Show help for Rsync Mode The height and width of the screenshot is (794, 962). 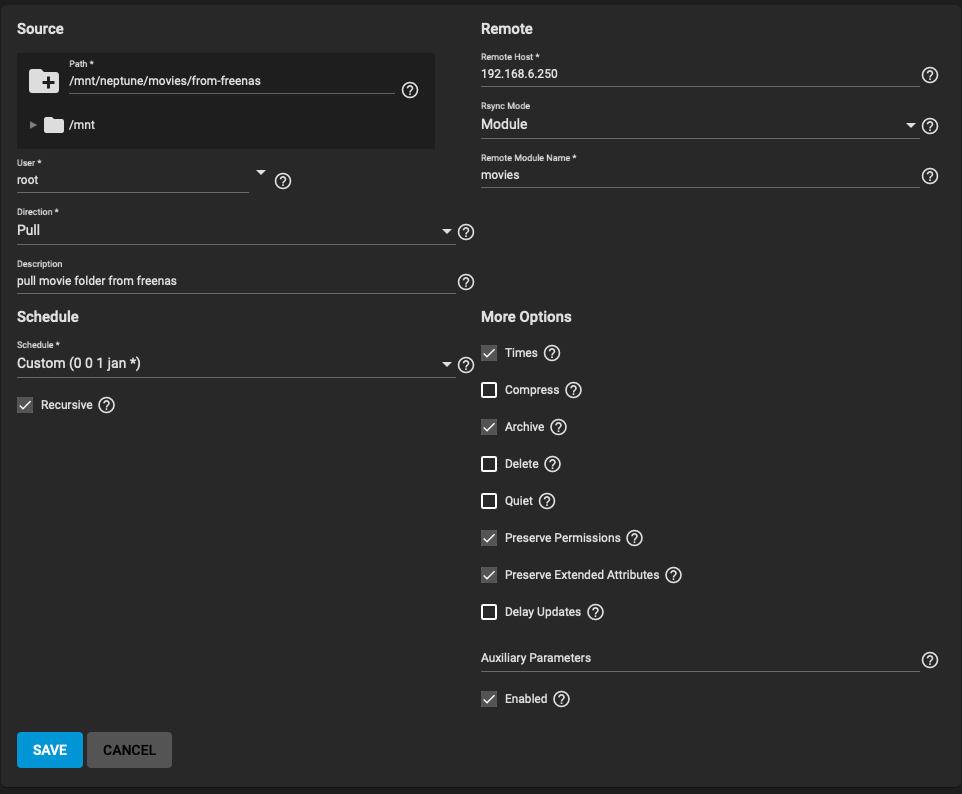[x=930, y=126]
